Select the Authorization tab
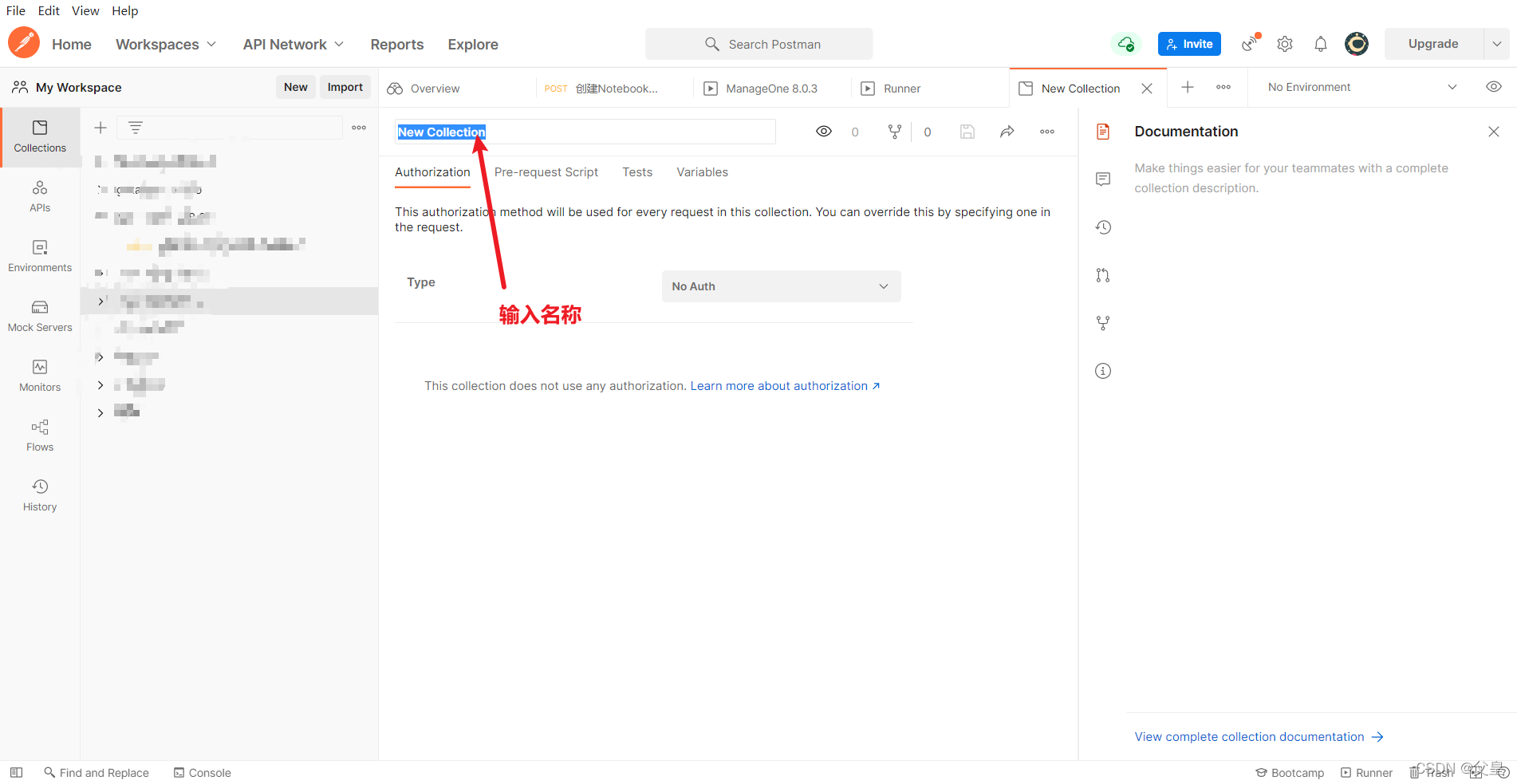The image size is (1517, 784). (x=433, y=172)
